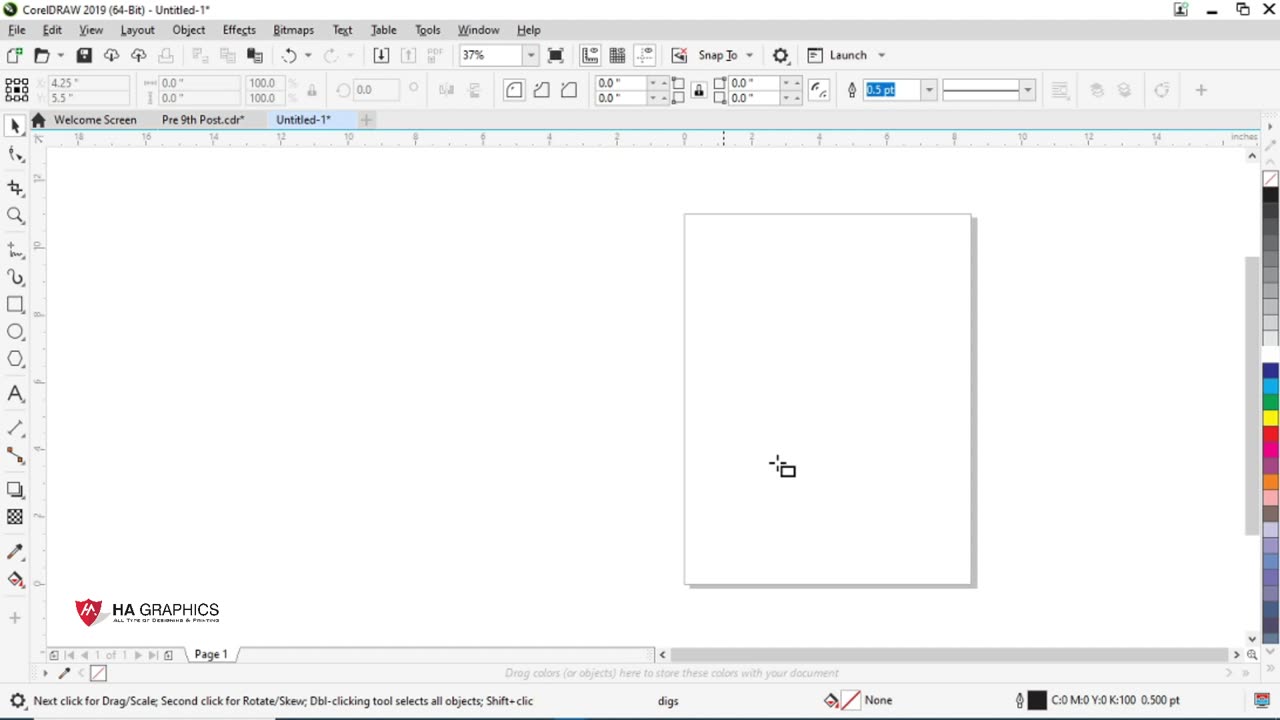The image size is (1280, 720).
Task: Expand the Undo history dropdown arrow
Action: pos(308,55)
